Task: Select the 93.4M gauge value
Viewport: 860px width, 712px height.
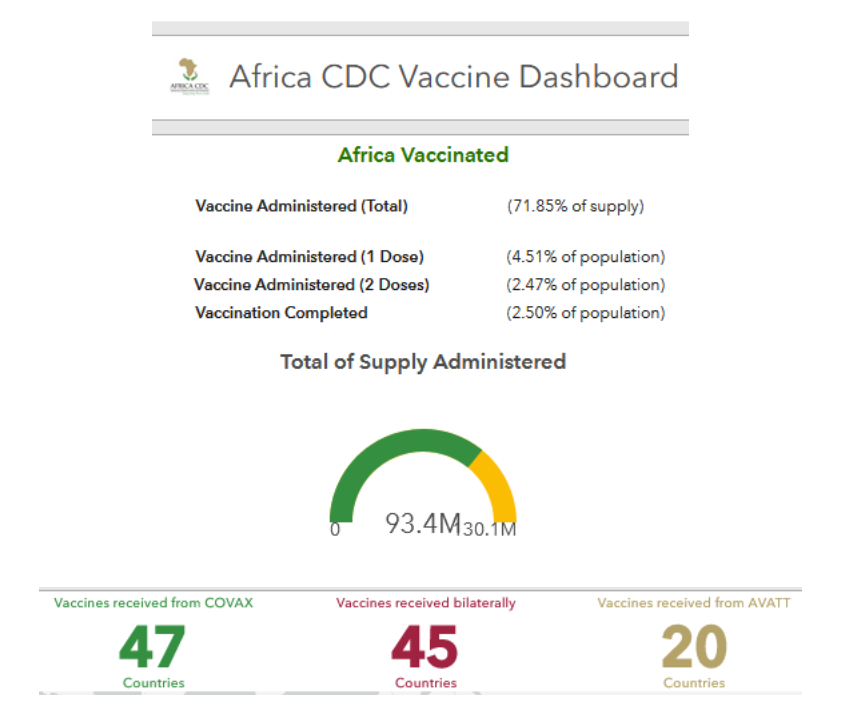Action: [422, 523]
